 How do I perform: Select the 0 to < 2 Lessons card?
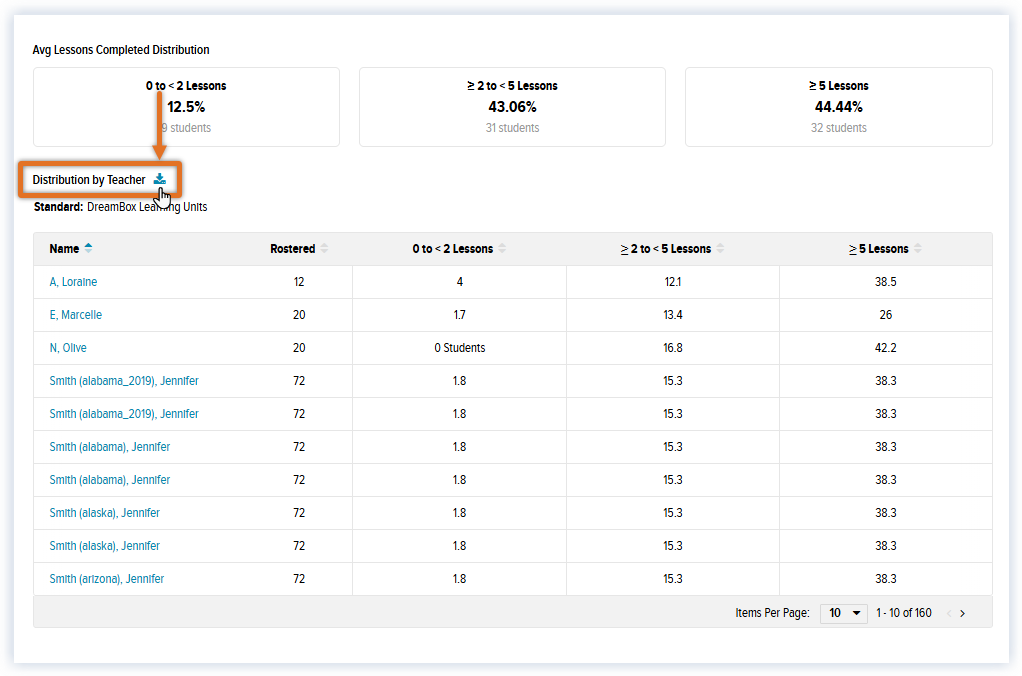click(186, 107)
